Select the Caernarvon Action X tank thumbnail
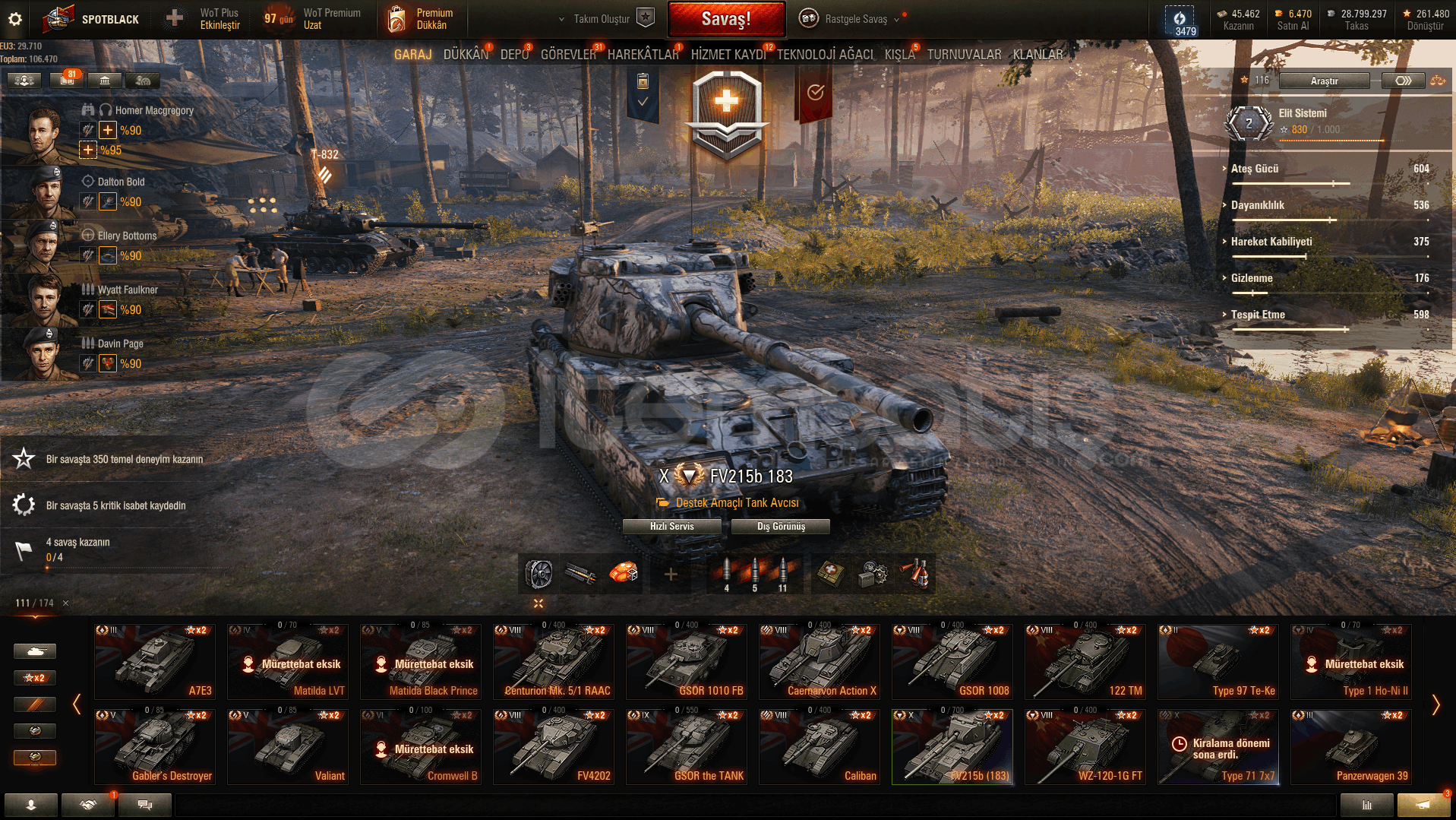This screenshot has width=1456, height=820. click(x=819, y=661)
